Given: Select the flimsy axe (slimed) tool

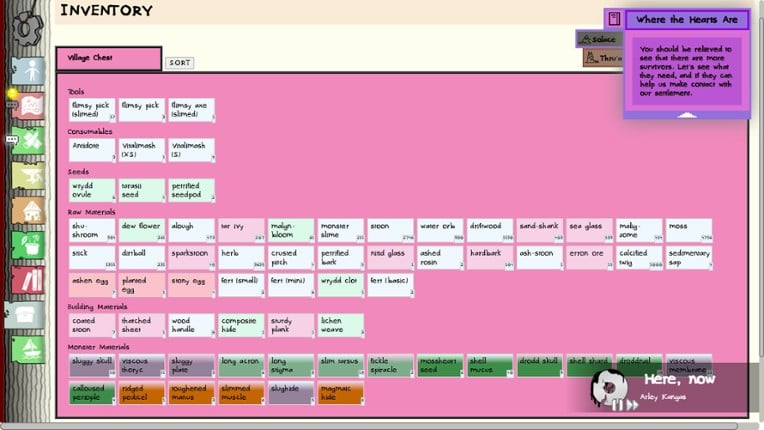Looking at the screenshot, I should coord(191,109).
